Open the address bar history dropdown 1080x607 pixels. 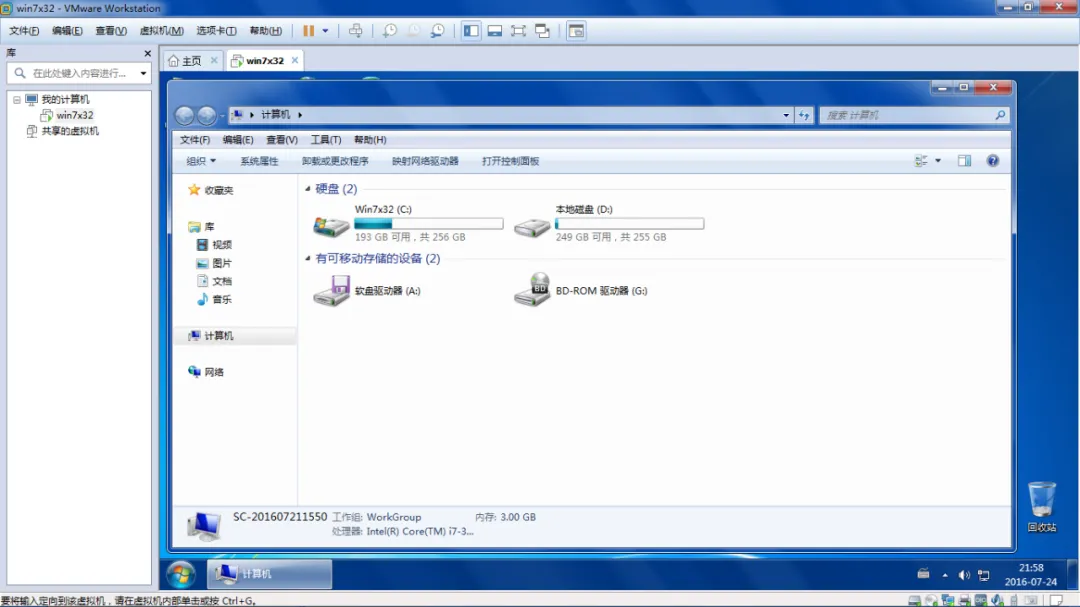coord(786,115)
